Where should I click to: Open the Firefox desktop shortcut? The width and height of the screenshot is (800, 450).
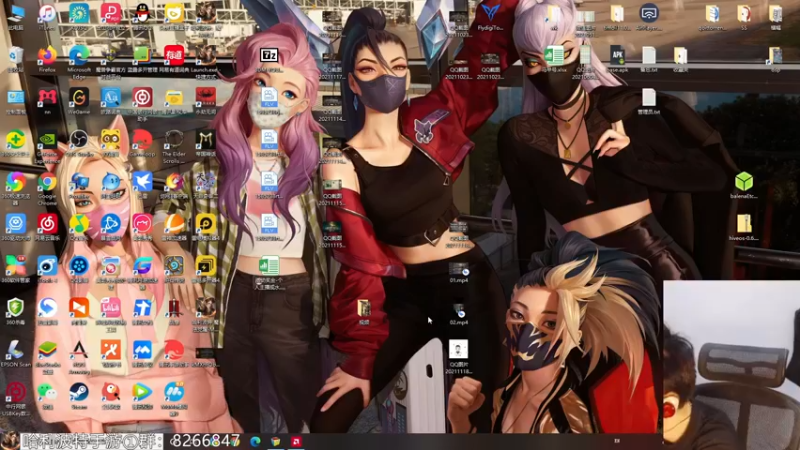pyautogui.click(x=47, y=59)
